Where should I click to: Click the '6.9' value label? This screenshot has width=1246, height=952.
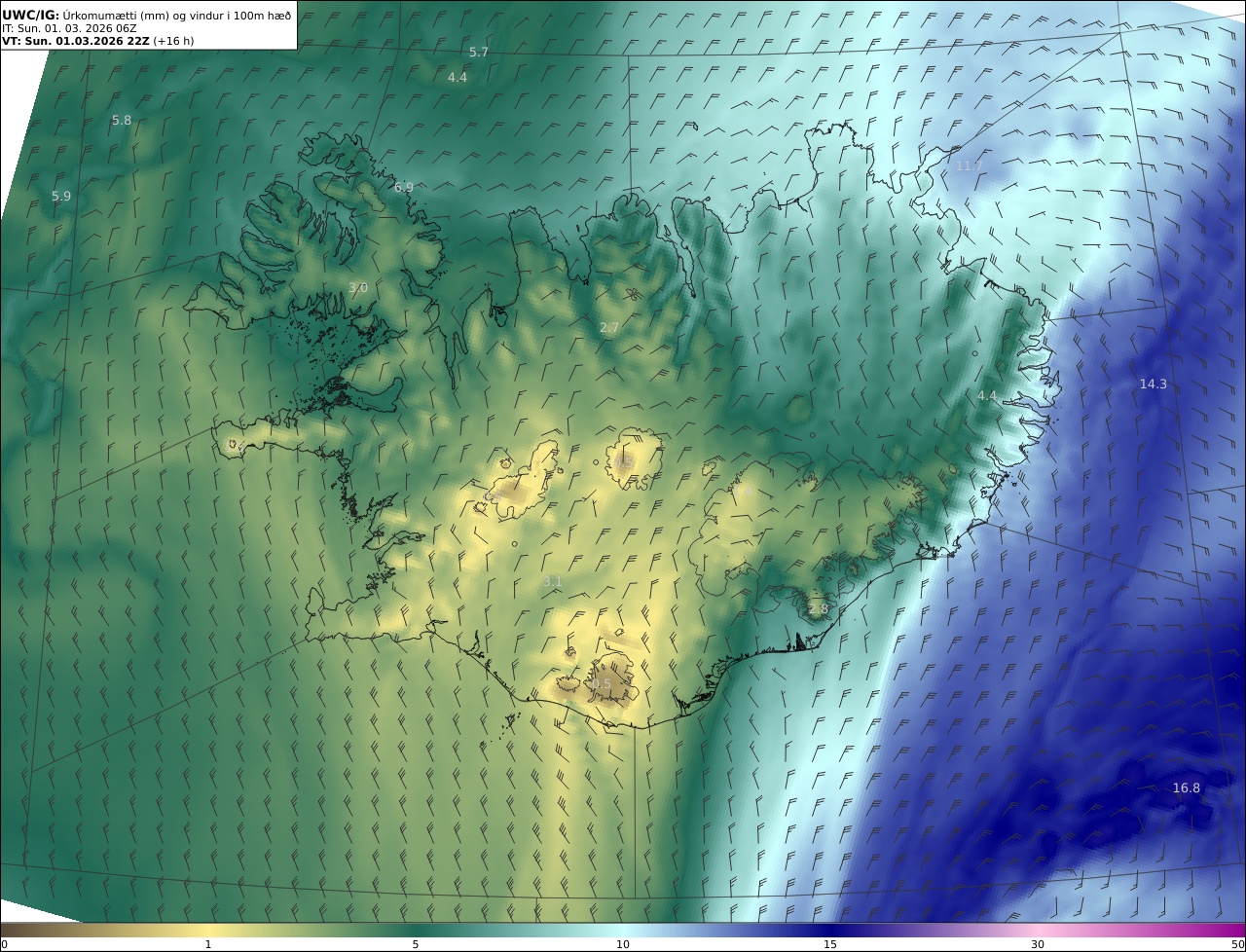pos(404,187)
